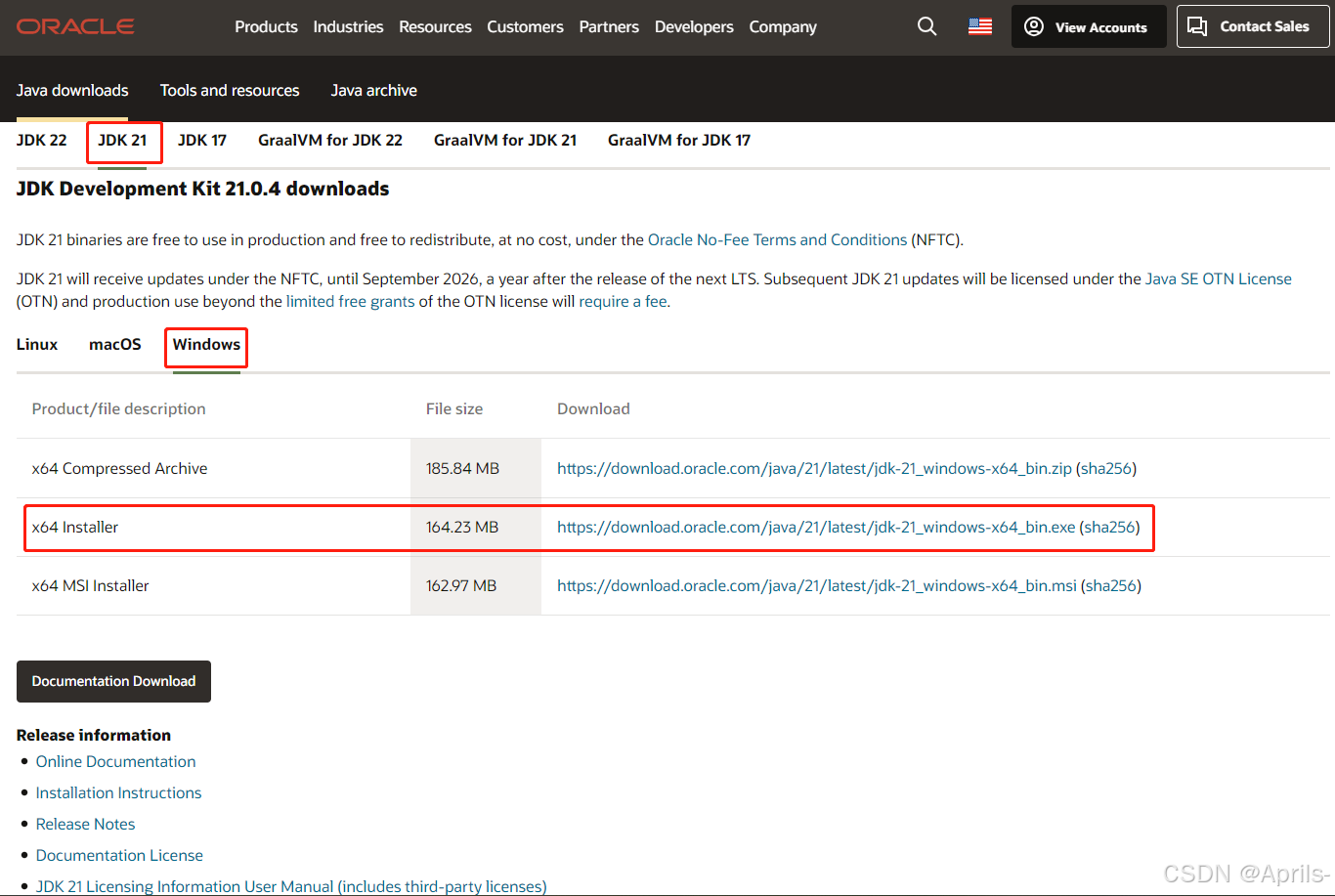Select the macOS platform tab
The image size is (1335, 896).
[x=115, y=344]
